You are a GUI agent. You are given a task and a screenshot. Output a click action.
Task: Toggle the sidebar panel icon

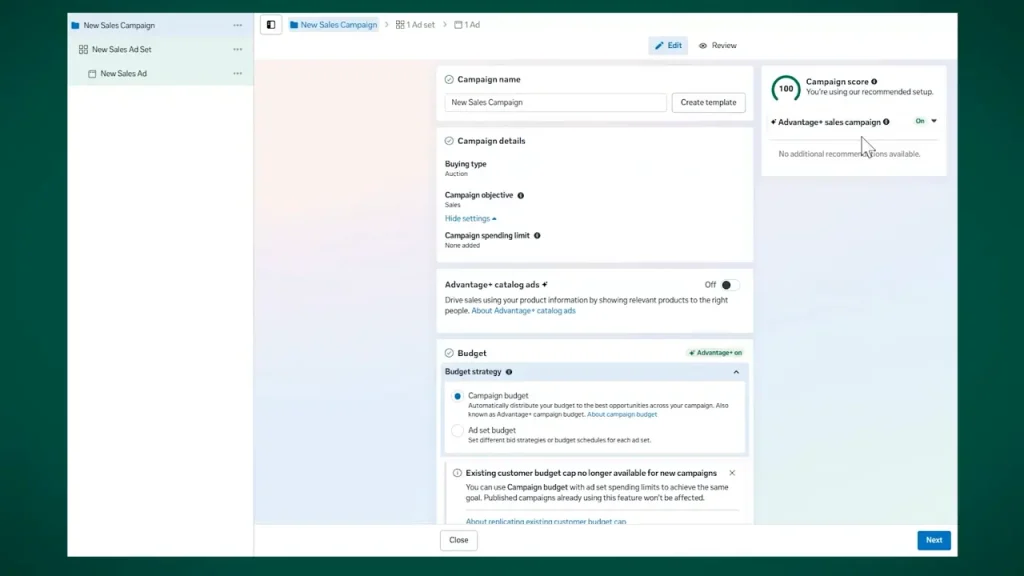(271, 25)
